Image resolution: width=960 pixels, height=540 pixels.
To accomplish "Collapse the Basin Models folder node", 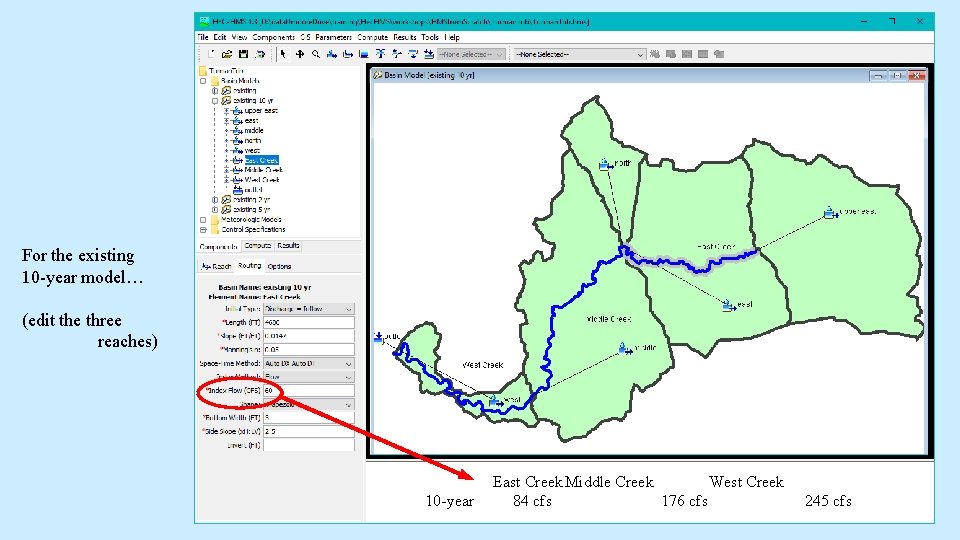I will 203,81.
